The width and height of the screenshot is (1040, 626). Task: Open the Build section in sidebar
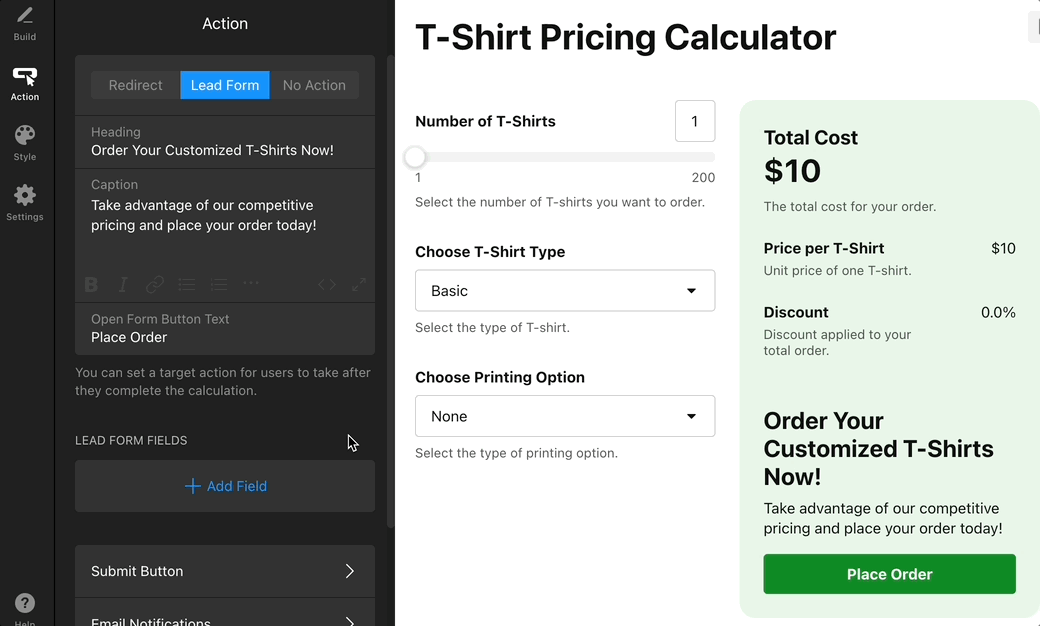(25, 23)
